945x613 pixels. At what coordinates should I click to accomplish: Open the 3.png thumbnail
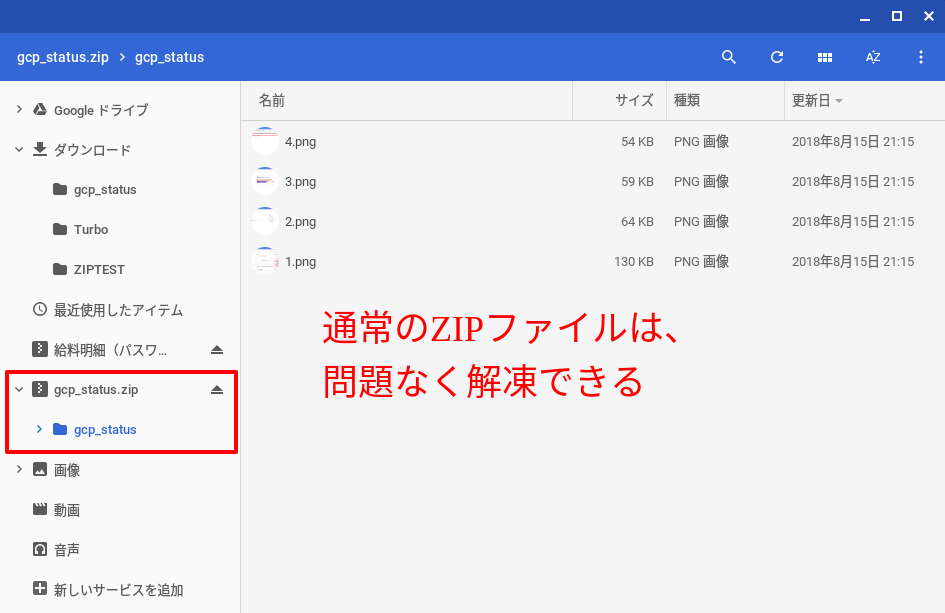265,181
